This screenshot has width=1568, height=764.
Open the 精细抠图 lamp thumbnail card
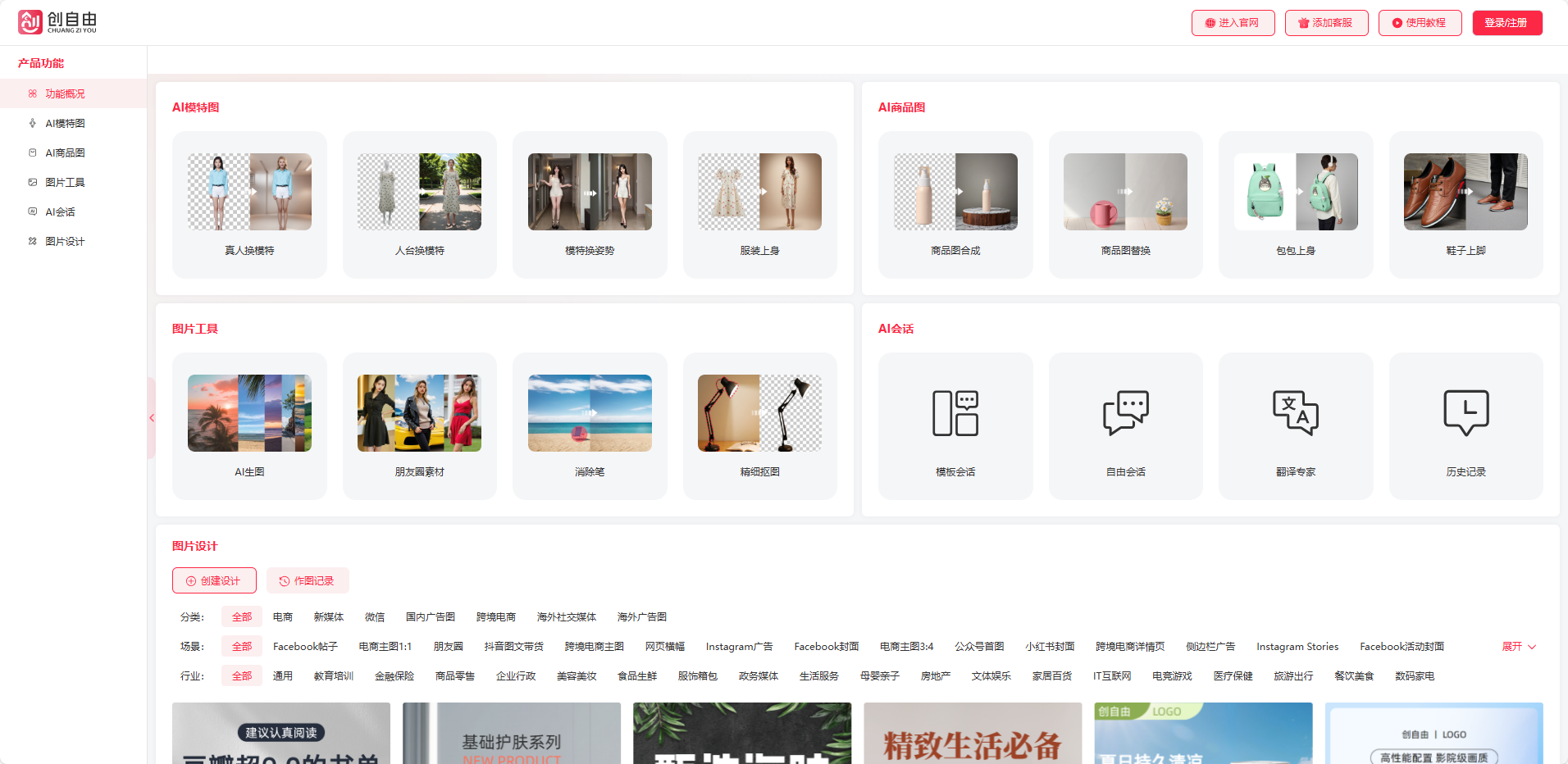click(760, 426)
